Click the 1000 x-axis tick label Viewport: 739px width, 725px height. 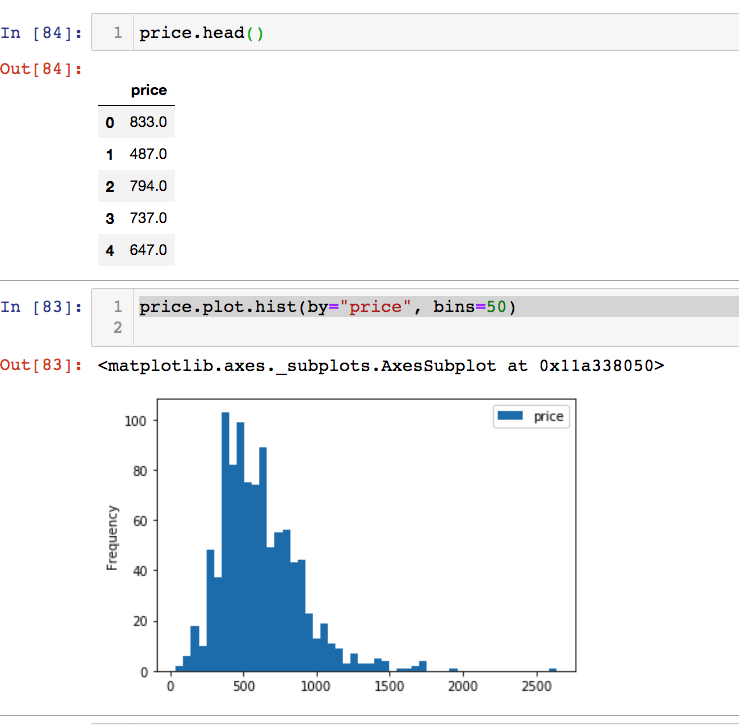click(315, 686)
